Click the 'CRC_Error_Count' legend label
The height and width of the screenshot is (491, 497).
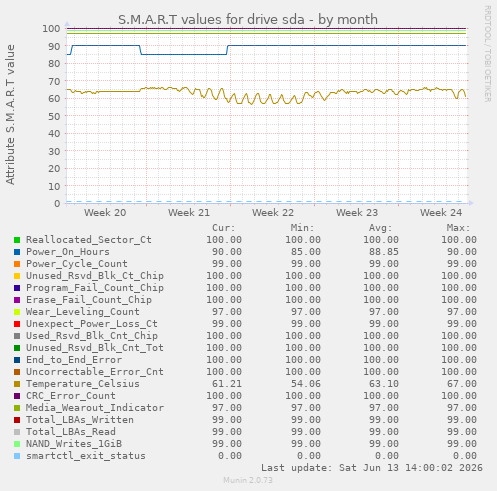(x=71, y=396)
